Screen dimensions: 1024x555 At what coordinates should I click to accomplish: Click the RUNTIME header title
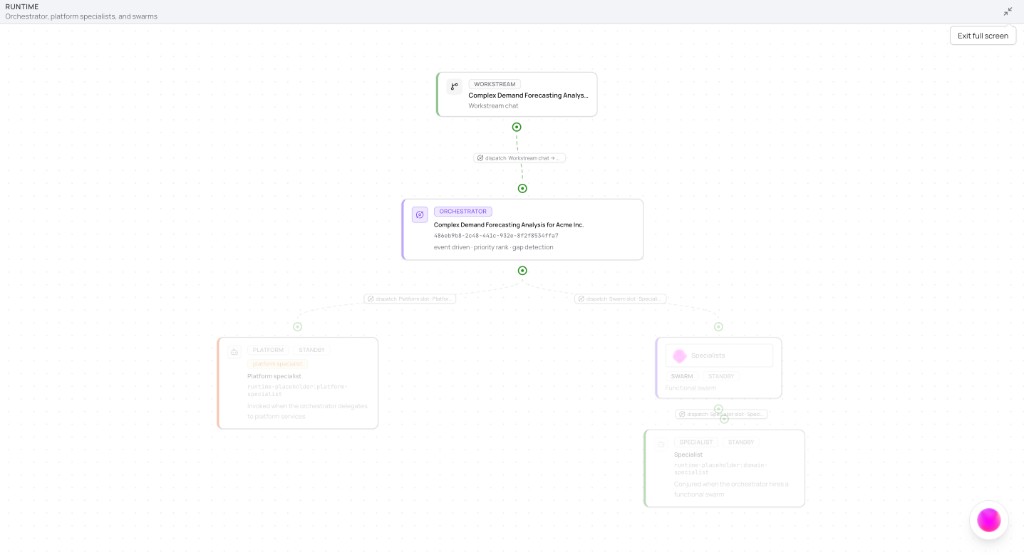click(x=22, y=7)
